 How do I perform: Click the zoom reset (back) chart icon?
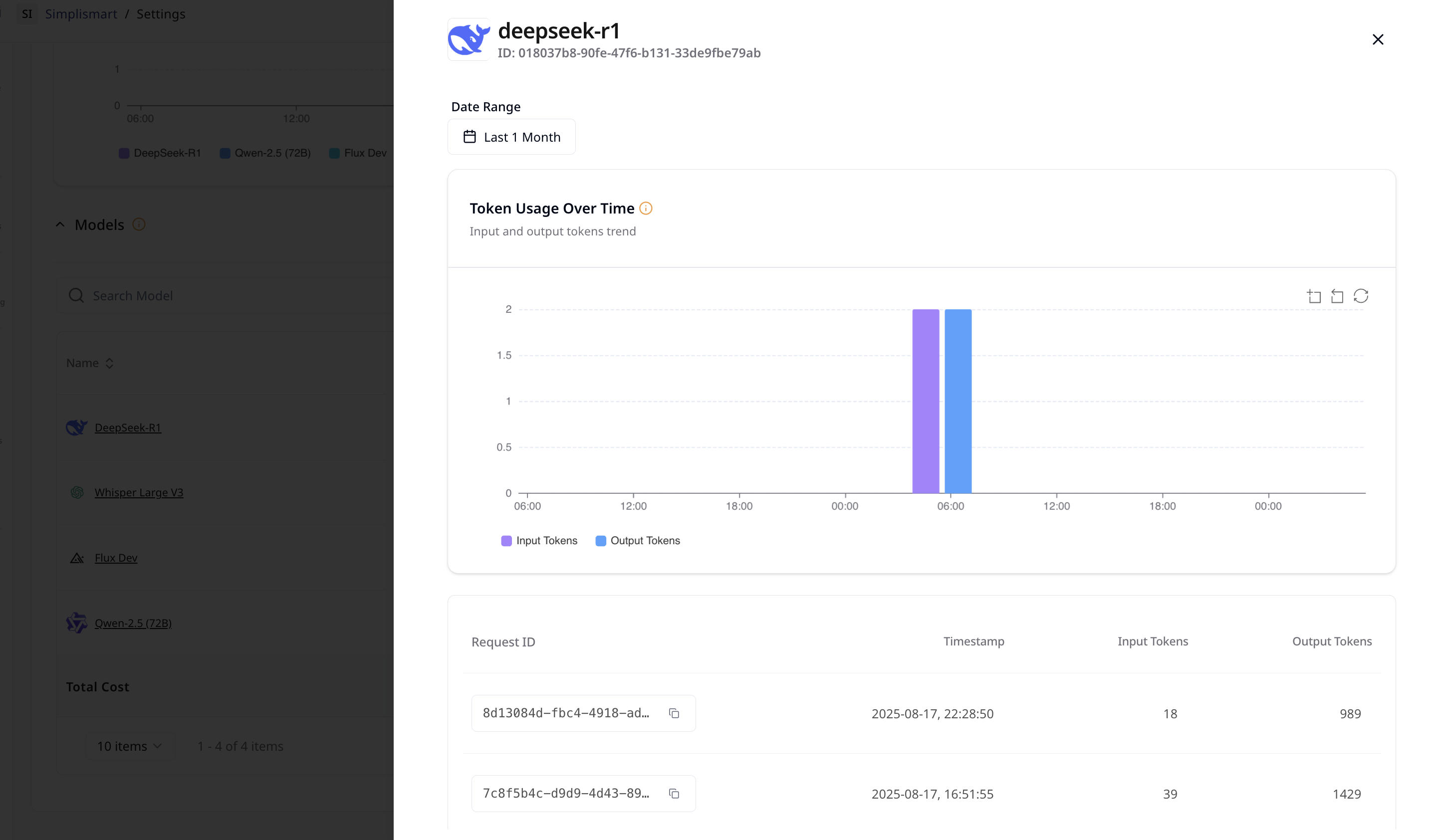tap(1337, 296)
